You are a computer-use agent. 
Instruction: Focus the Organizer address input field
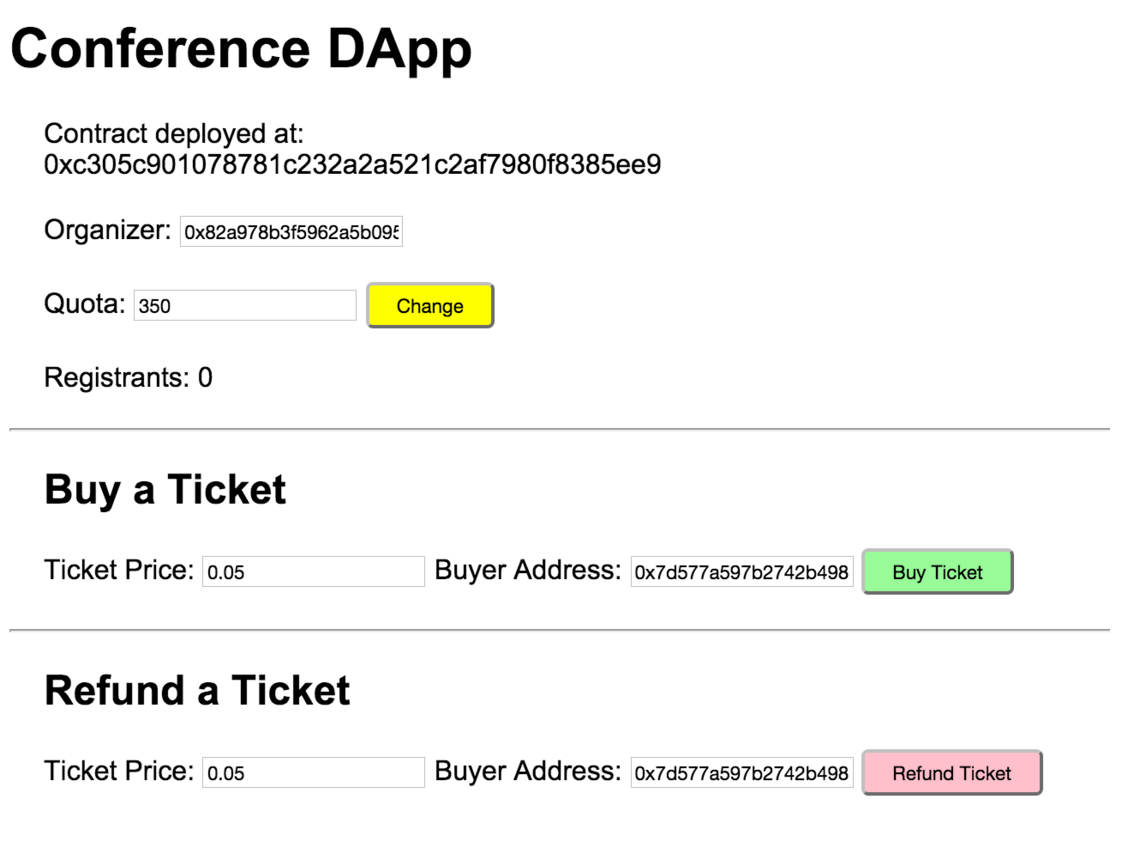291,231
